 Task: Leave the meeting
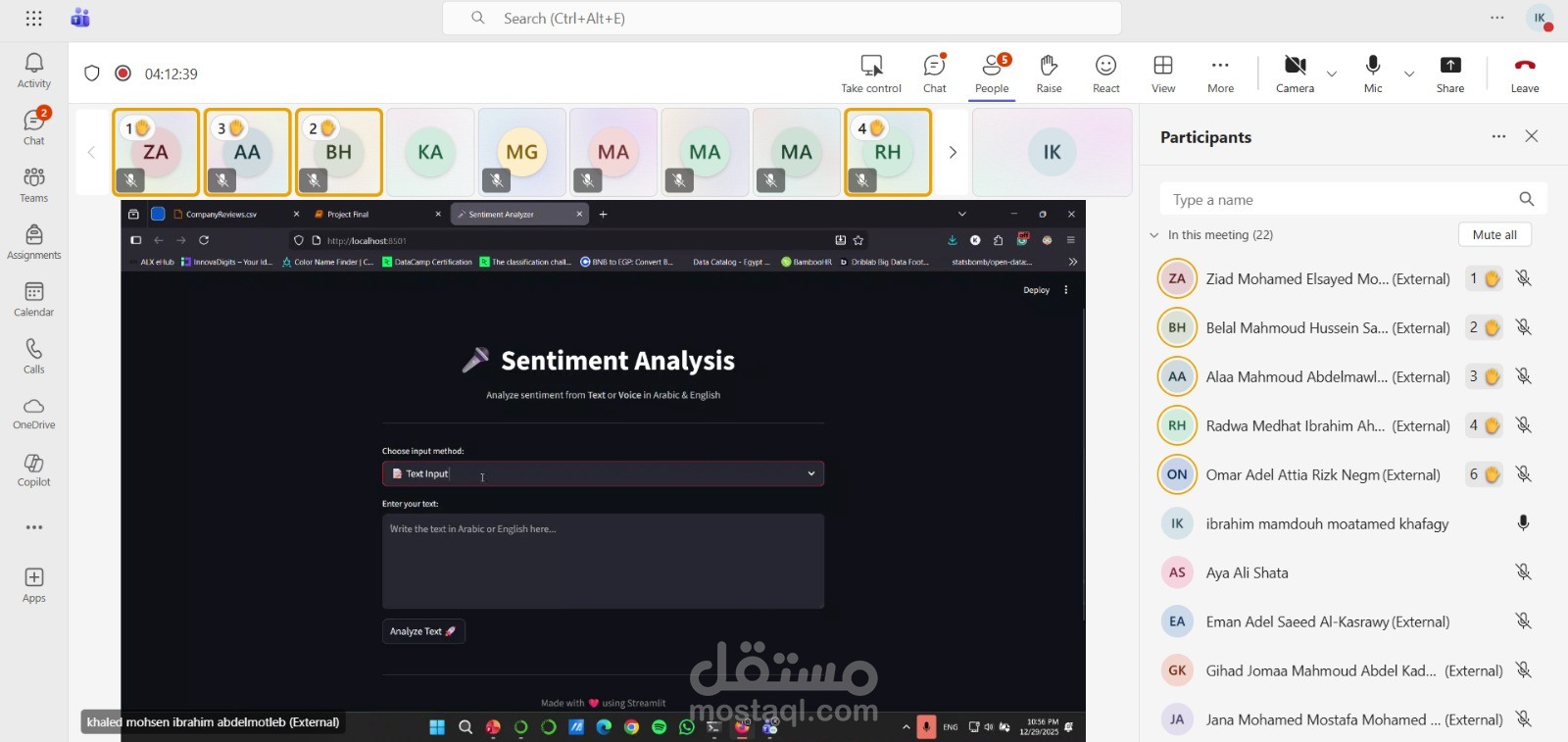click(1525, 74)
